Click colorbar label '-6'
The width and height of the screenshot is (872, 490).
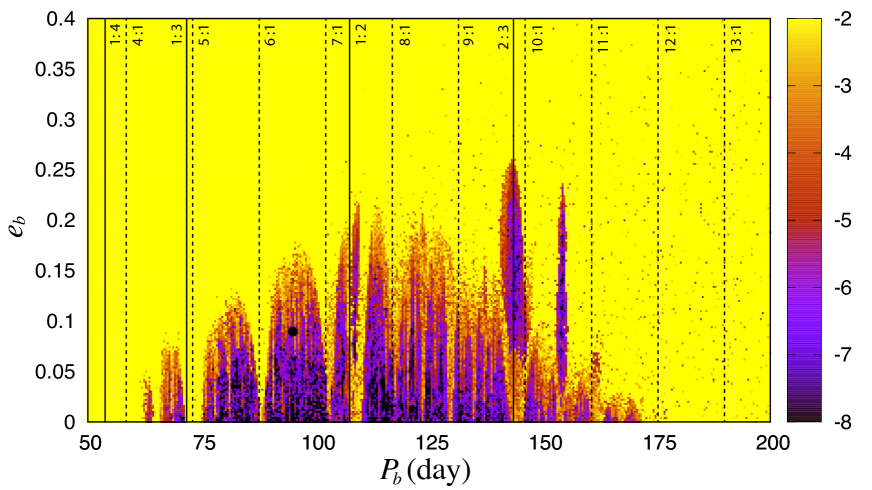[x=843, y=288]
